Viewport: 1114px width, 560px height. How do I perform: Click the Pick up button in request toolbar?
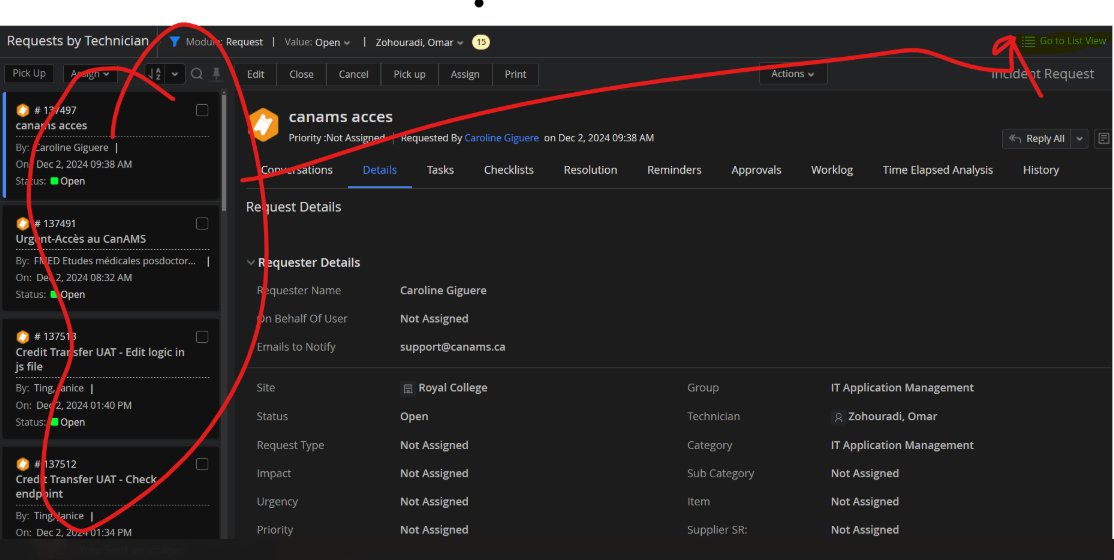point(409,74)
